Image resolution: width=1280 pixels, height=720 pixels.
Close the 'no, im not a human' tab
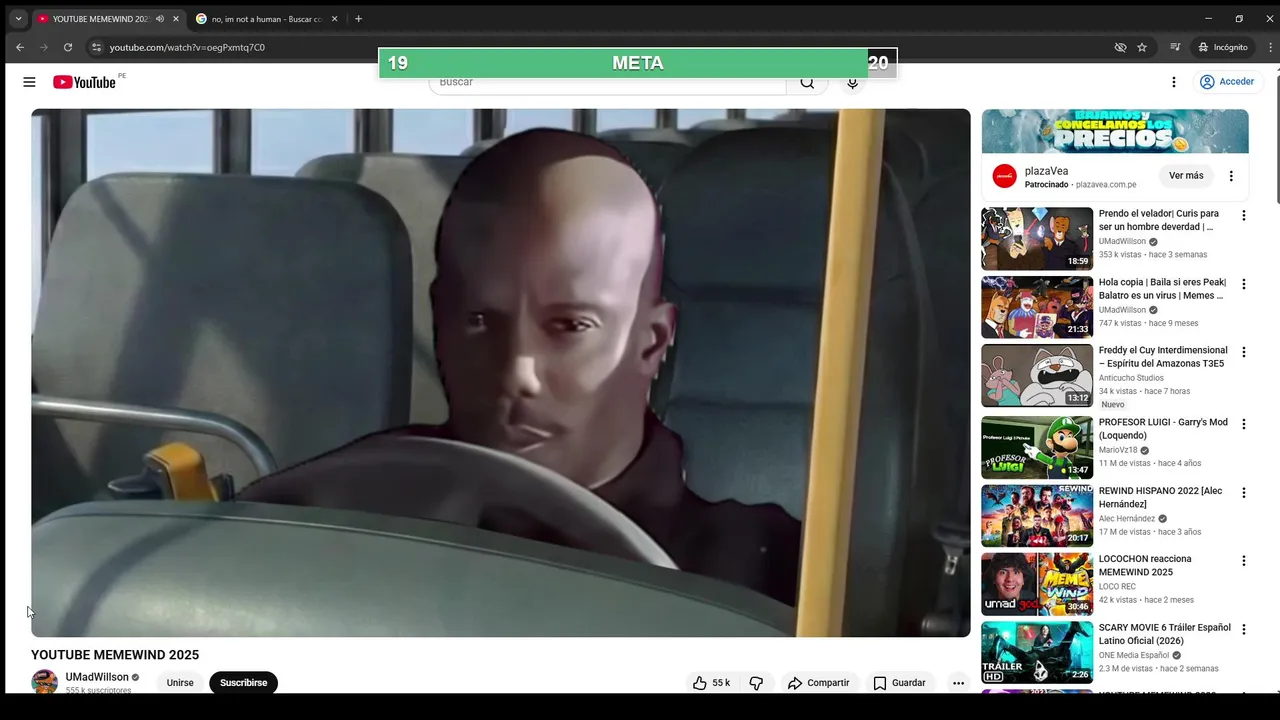tap(335, 19)
